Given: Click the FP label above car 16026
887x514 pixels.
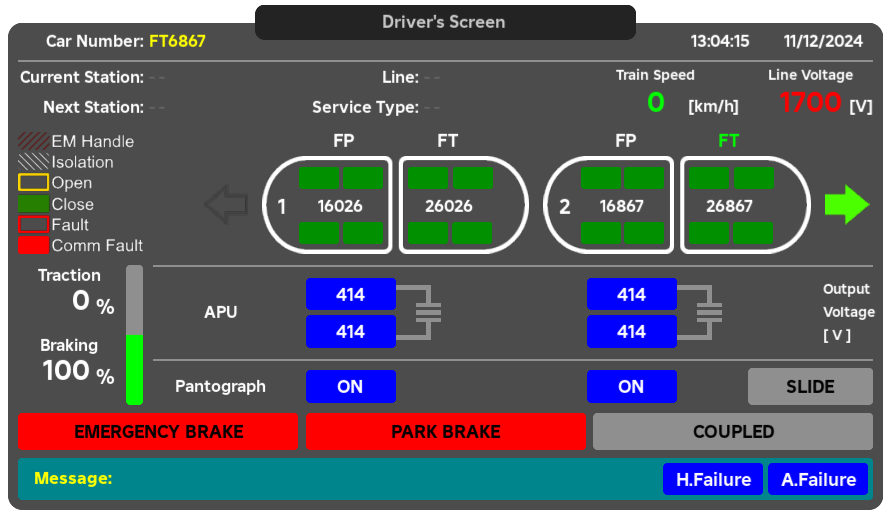Looking at the screenshot, I should pyautogui.click(x=343, y=140).
